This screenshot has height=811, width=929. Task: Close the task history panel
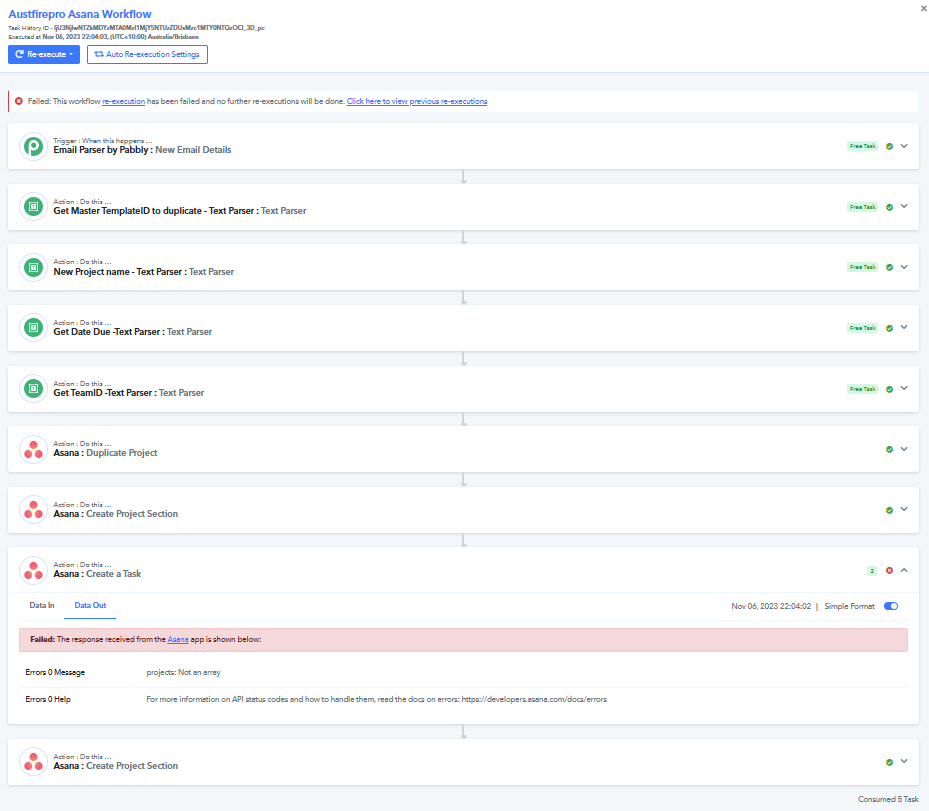923,8
